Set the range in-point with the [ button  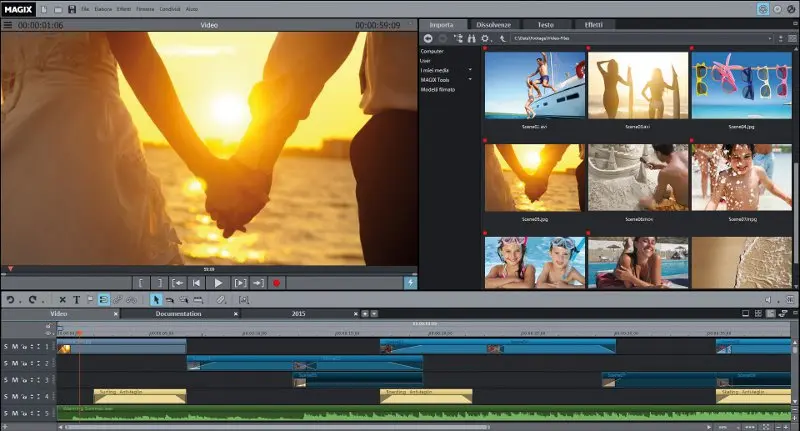point(141,283)
